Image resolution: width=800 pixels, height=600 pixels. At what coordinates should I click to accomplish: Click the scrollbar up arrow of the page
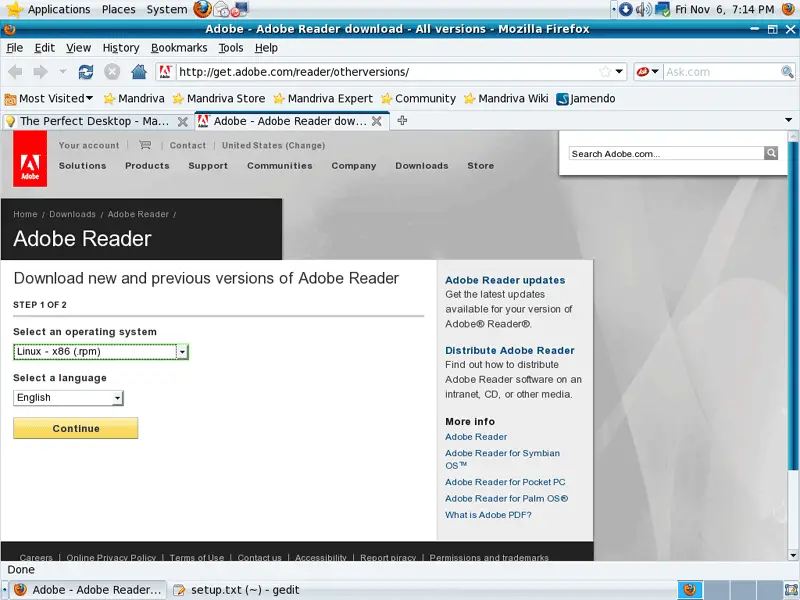pos(793,136)
